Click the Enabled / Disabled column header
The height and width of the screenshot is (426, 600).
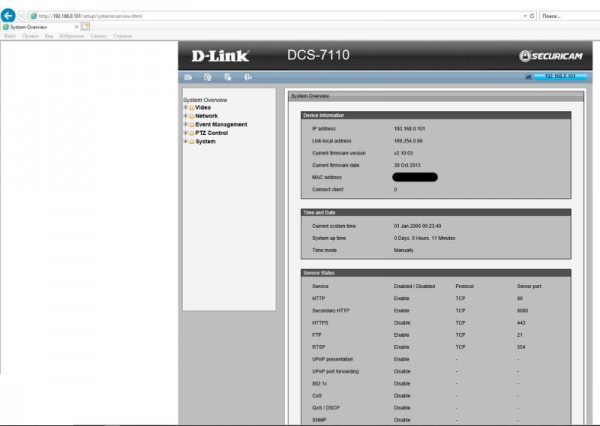(414, 286)
